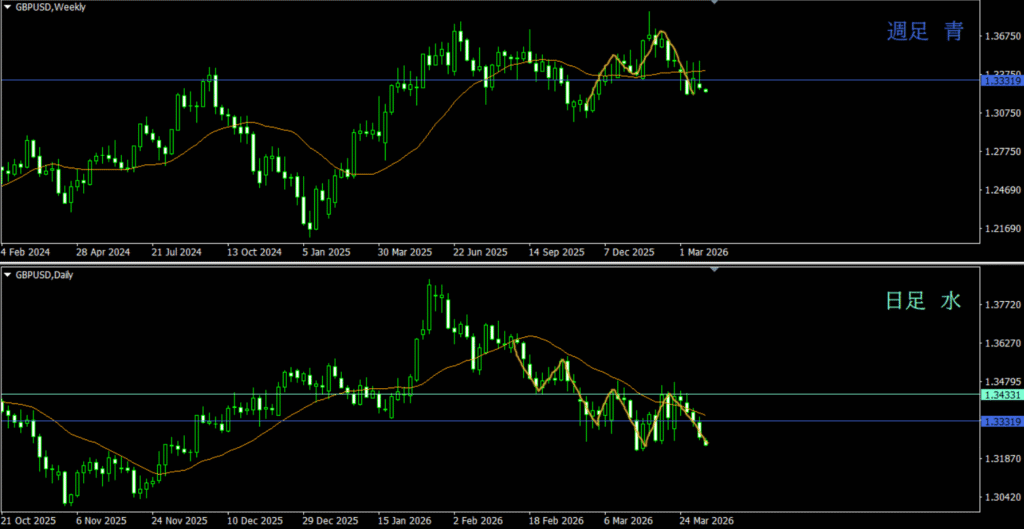Click 1.36750 on Weekly price scale
1024x529 pixels.
tap(1001, 37)
